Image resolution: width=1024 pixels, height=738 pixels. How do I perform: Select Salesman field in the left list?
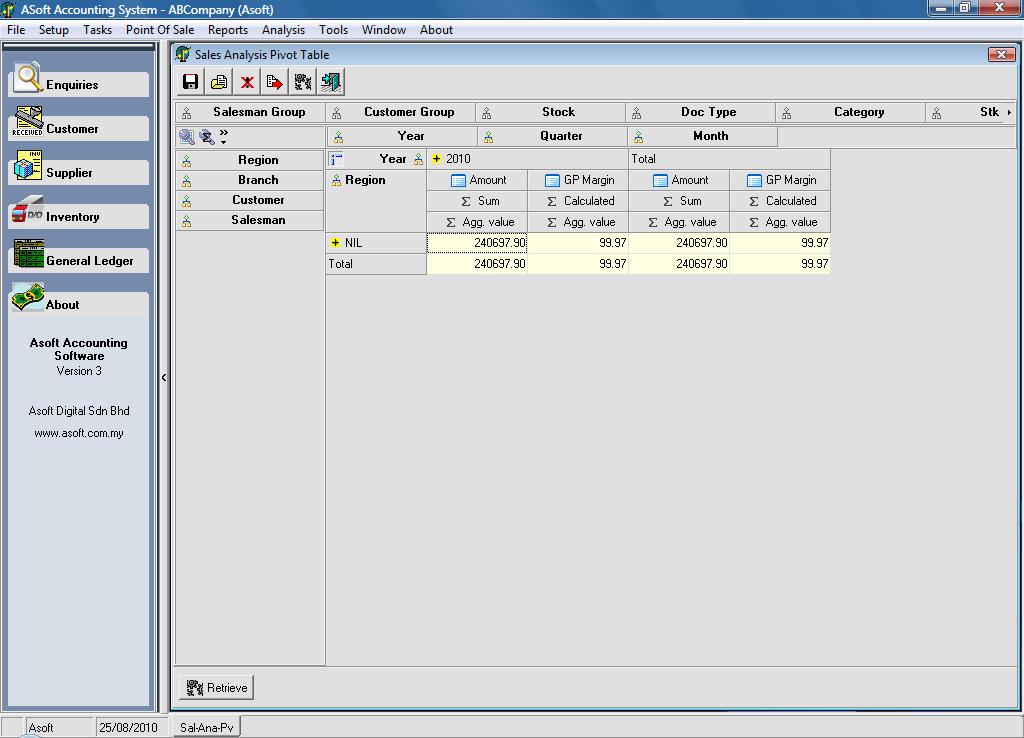pos(249,220)
